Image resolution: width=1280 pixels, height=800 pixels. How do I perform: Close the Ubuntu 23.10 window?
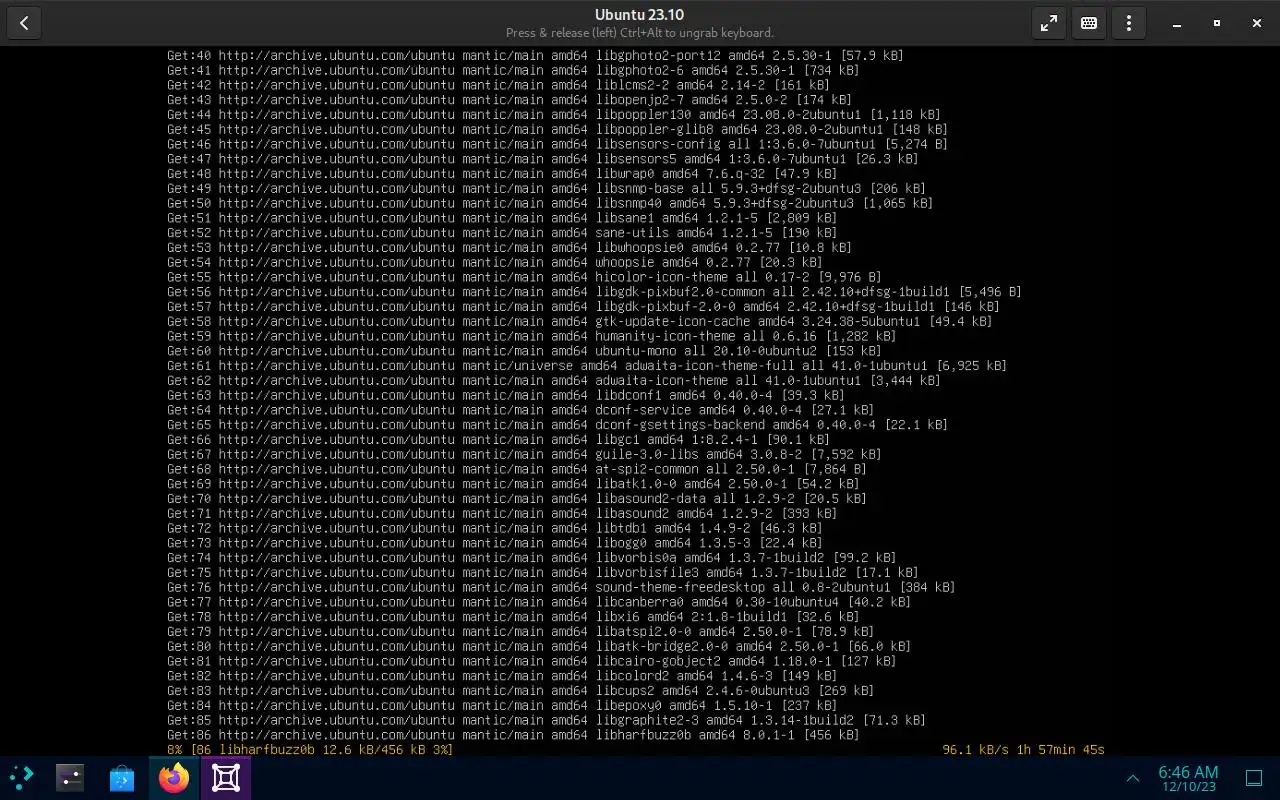click(x=1257, y=23)
